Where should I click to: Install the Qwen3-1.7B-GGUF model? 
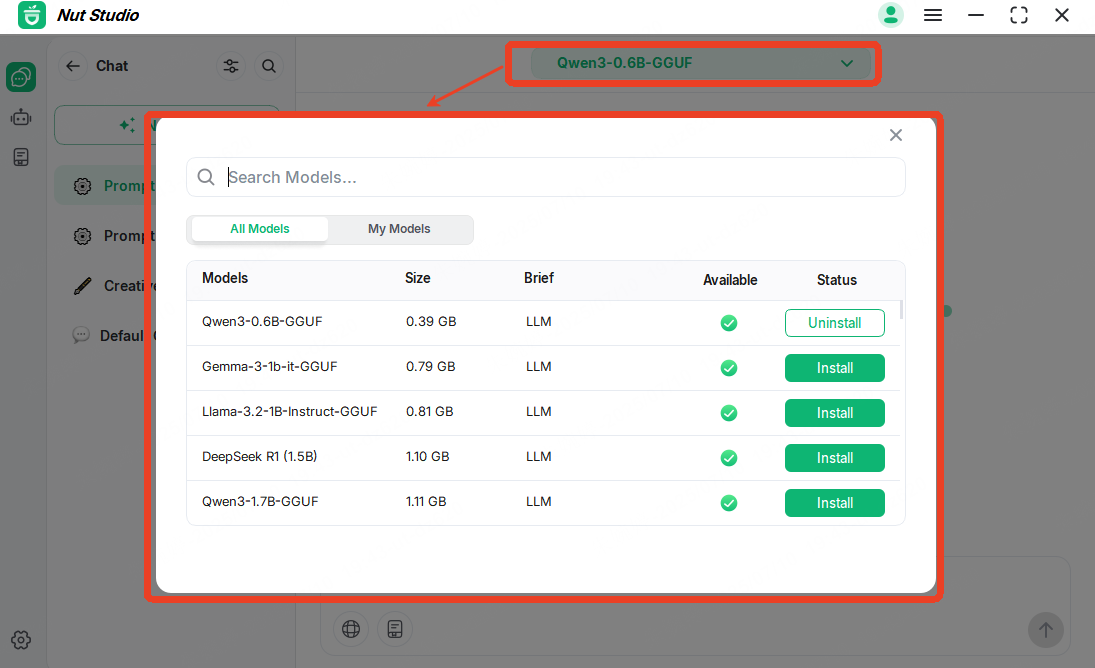coord(835,503)
